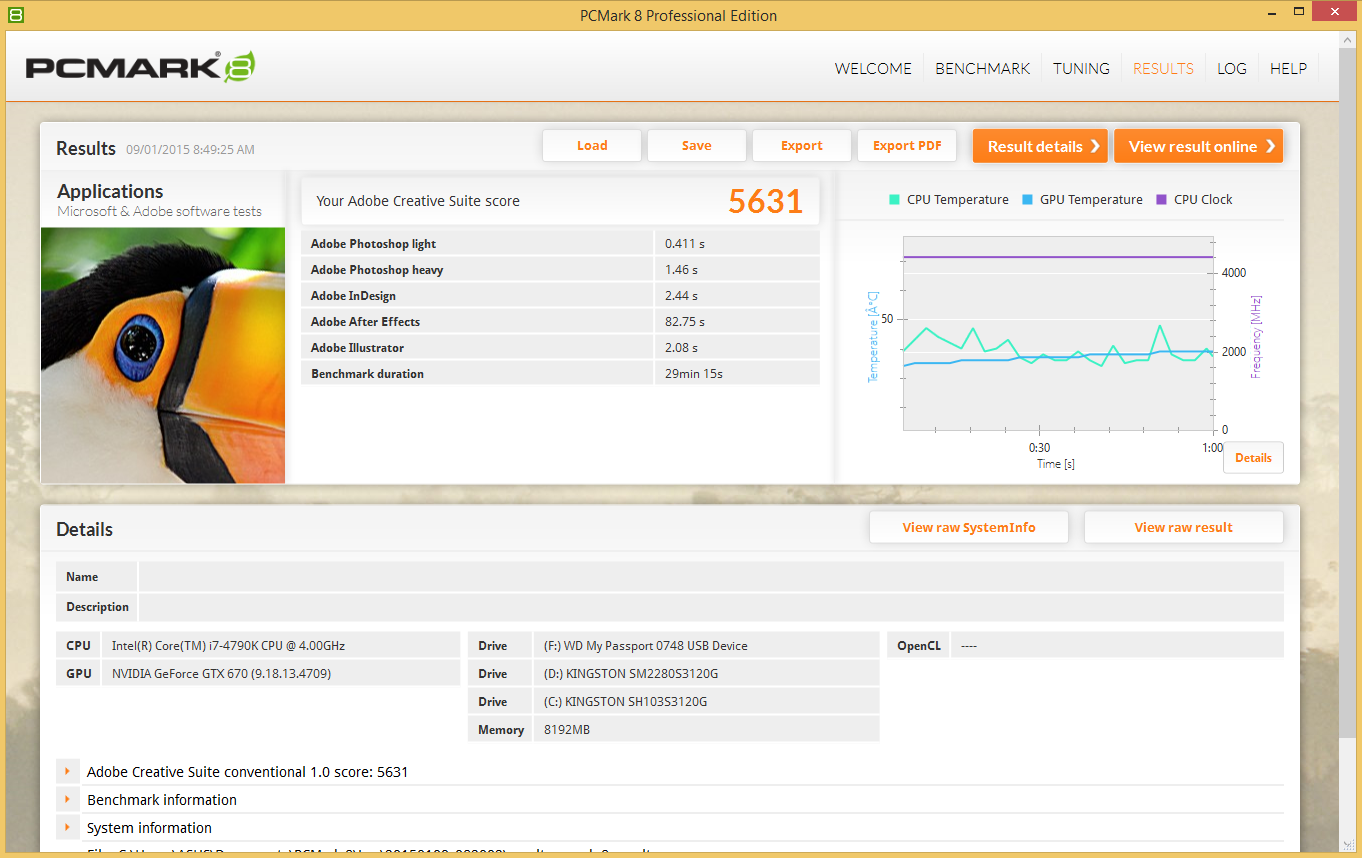Select the RESULTS tab

point(1163,68)
